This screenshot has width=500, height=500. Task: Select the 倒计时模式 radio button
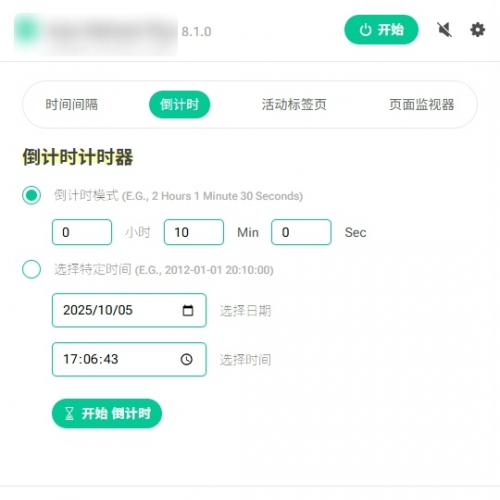tap(32, 195)
